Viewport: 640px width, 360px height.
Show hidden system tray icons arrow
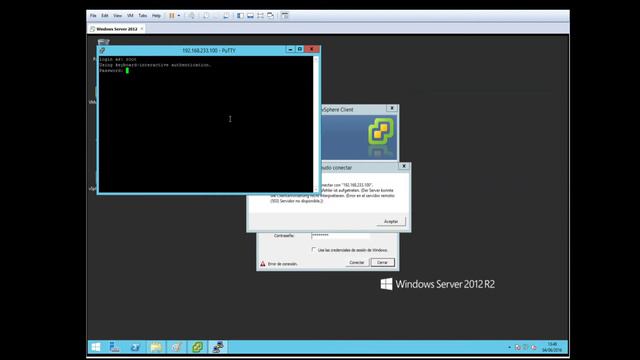pyautogui.click(x=509, y=347)
